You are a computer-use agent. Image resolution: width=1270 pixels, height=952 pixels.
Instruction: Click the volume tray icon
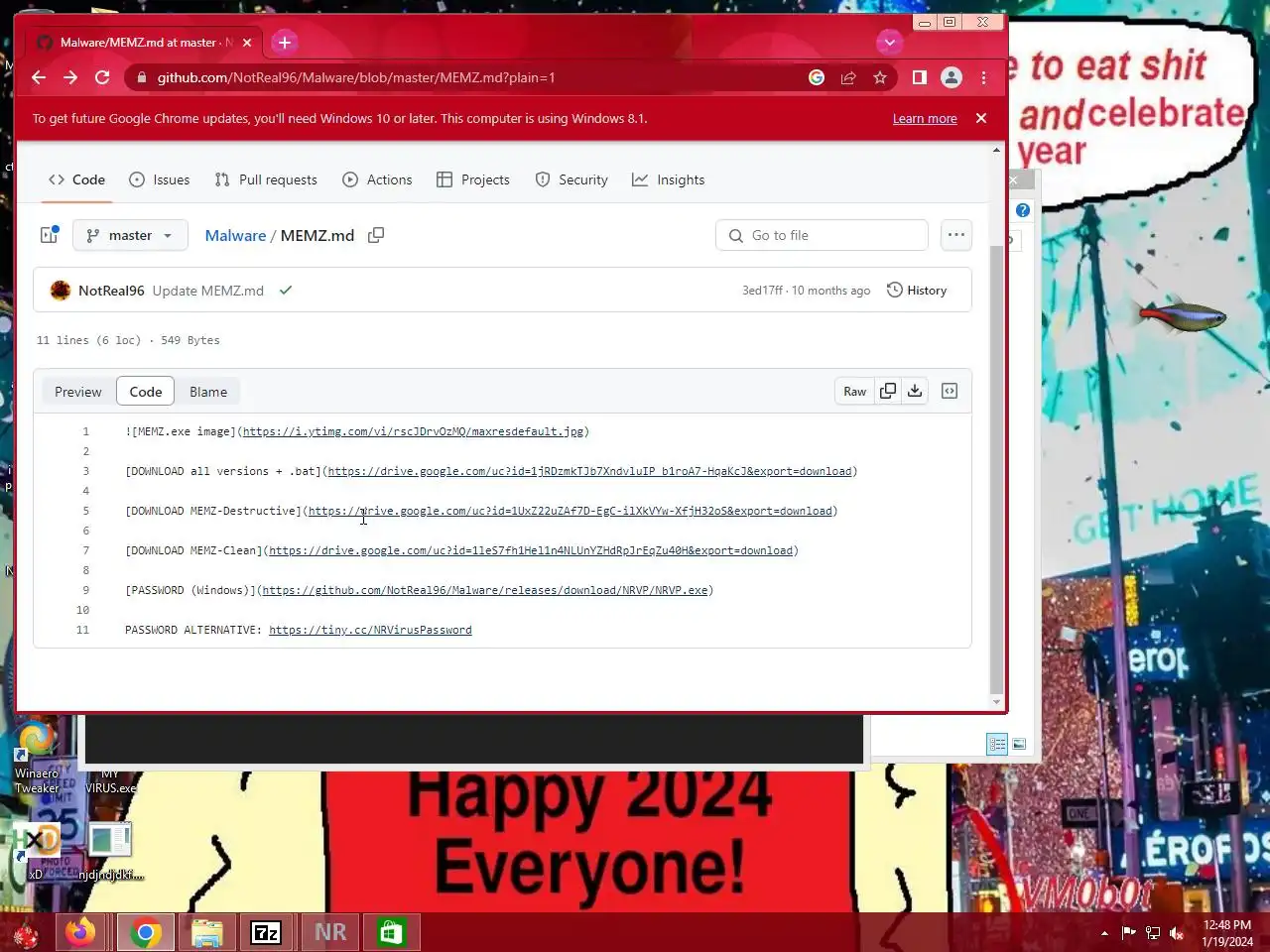pyautogui.click(x=1177, y=933)
